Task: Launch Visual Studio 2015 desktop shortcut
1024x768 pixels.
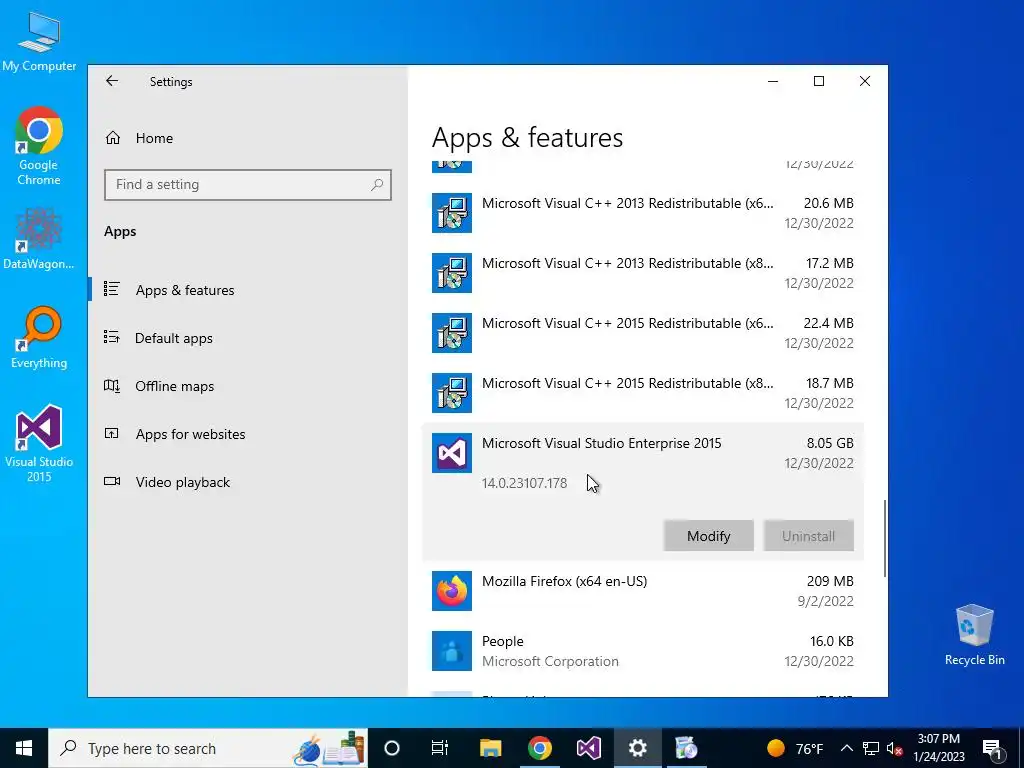Action: [x=39, y=443]
